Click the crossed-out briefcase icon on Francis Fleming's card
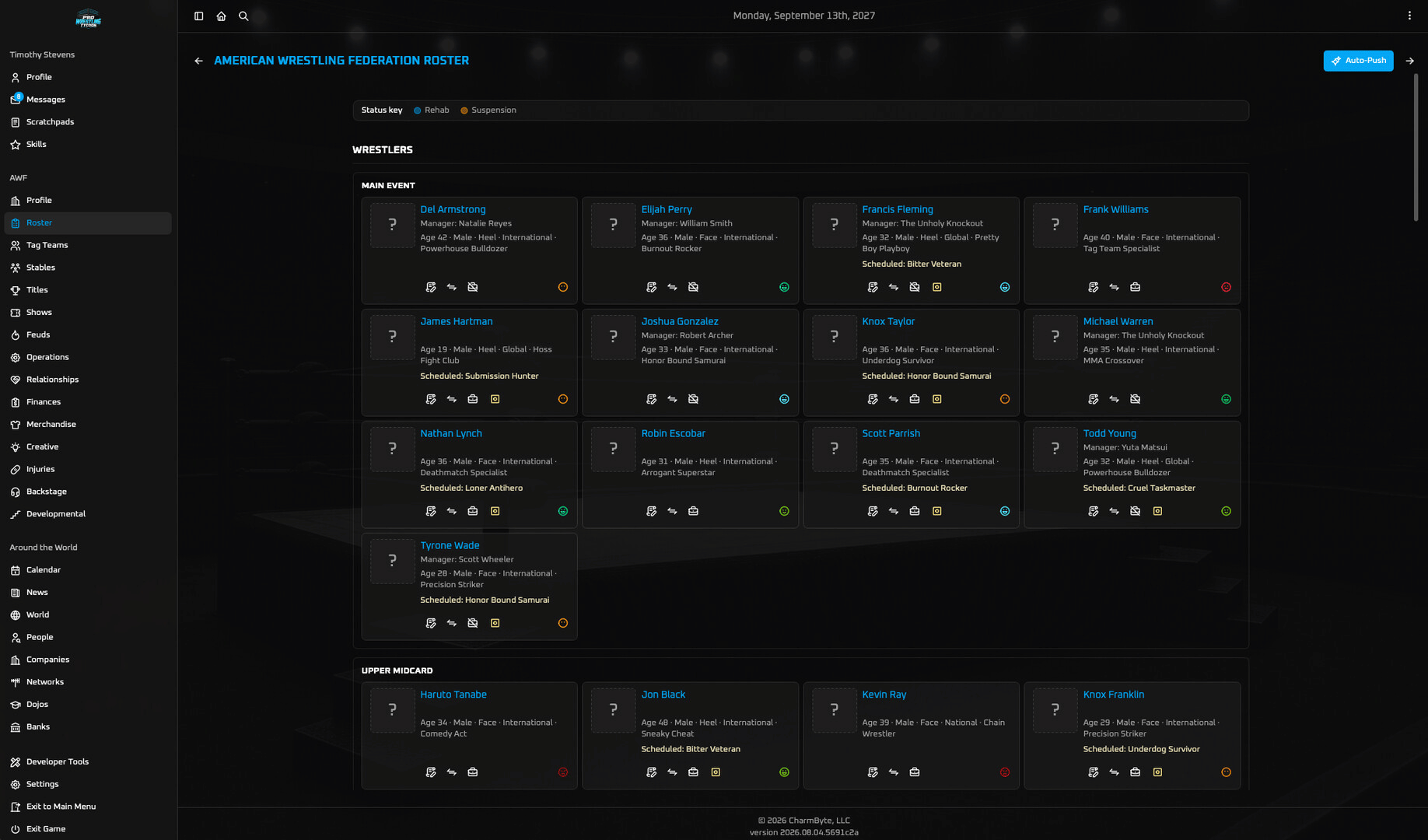 click(x=915, y=287)
